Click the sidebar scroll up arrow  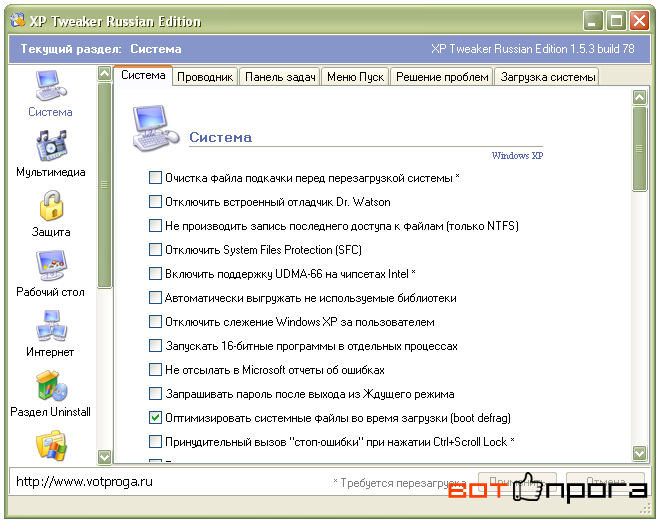(x=104, y=74)
